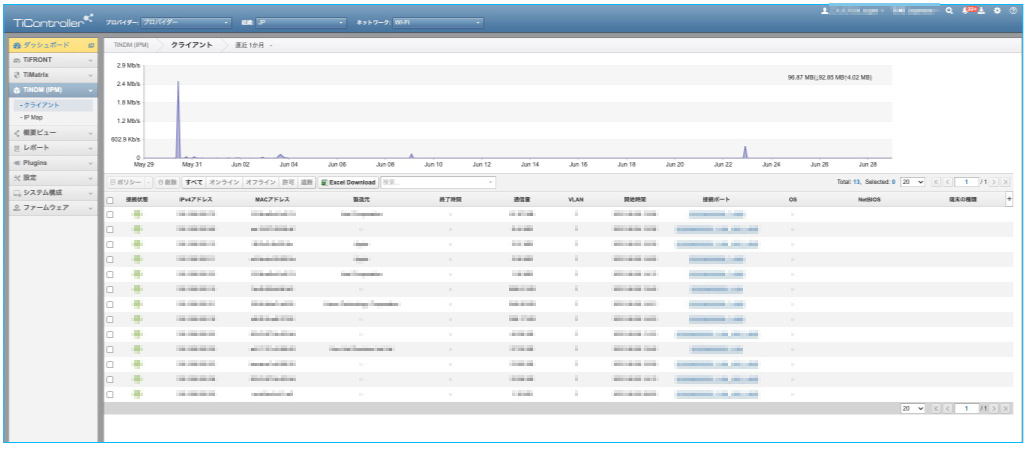Viewport: 1028px width, 451px height.
Task: Click the tall traffic spike near May 31
Action: tap(178, 118)
